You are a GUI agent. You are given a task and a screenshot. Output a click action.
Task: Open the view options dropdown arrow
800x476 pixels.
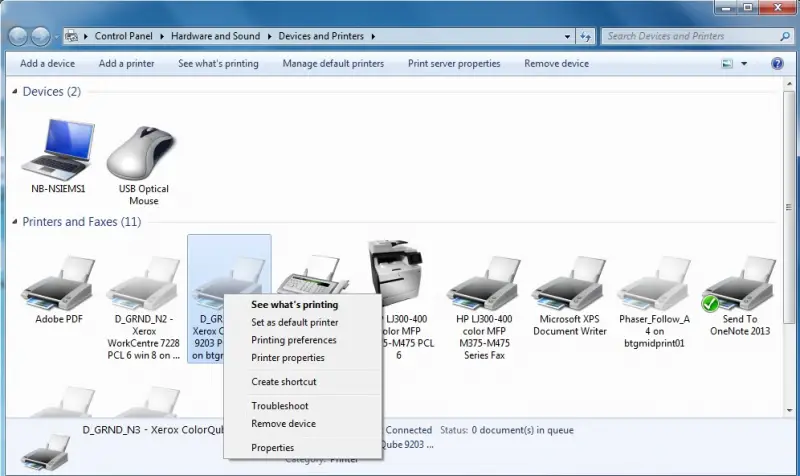(744, 64)
